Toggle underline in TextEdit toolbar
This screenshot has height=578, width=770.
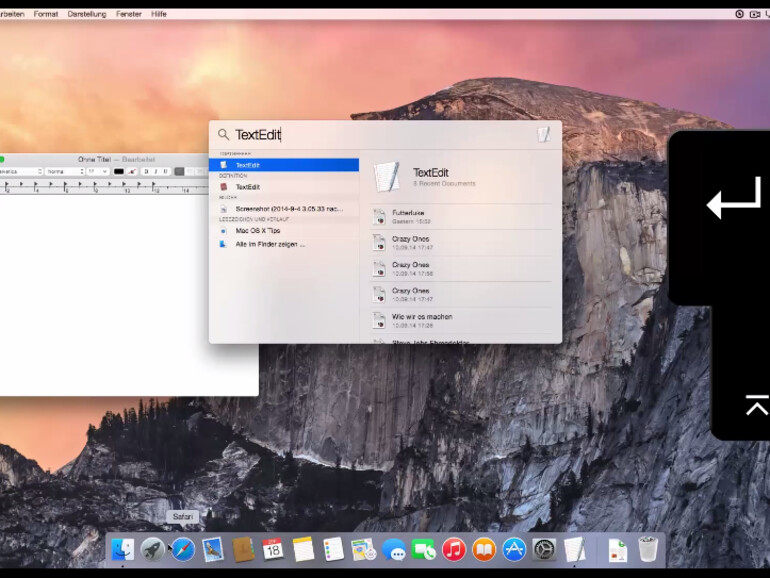[165, 171]
